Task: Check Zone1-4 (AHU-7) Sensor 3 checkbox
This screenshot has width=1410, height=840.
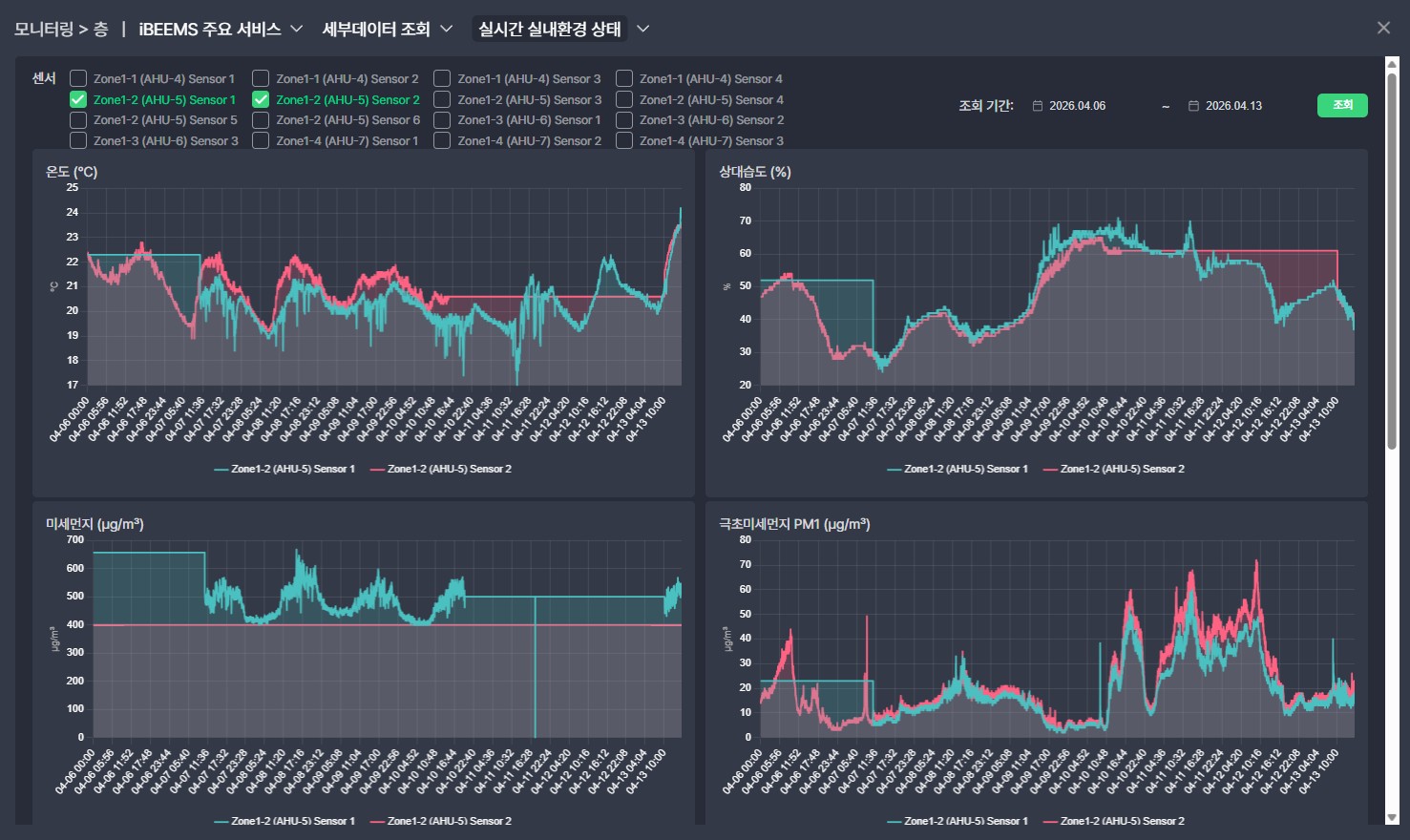Action: (624, 140)
